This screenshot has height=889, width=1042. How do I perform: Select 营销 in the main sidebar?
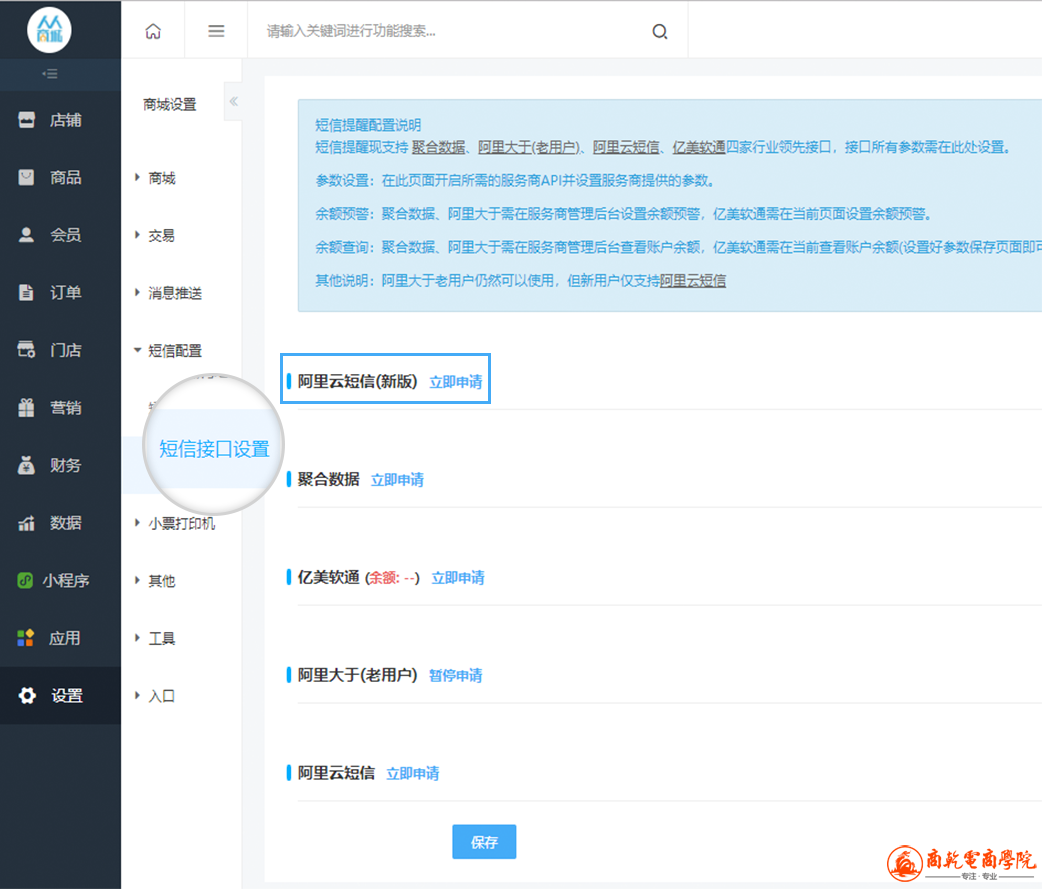tap(66, 407)
